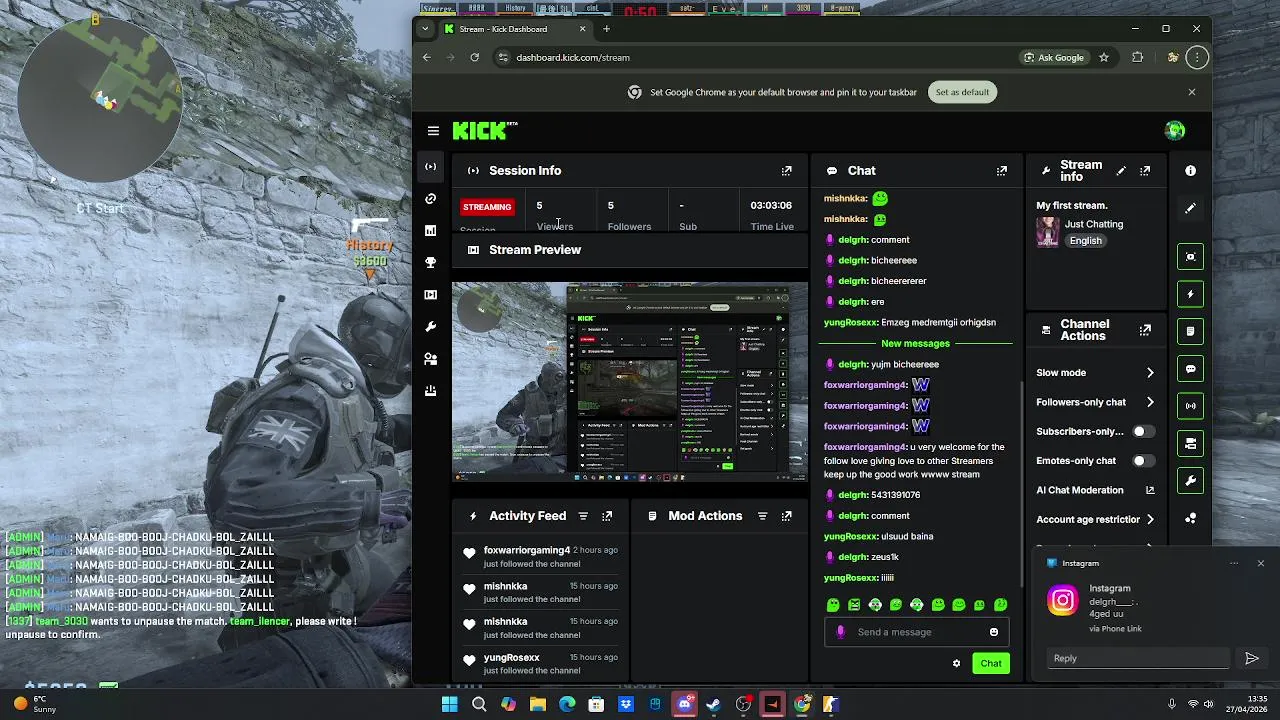Click the Kick logo
The width and height of the screenshot is (1280, 720).
[x=485, y=131]
